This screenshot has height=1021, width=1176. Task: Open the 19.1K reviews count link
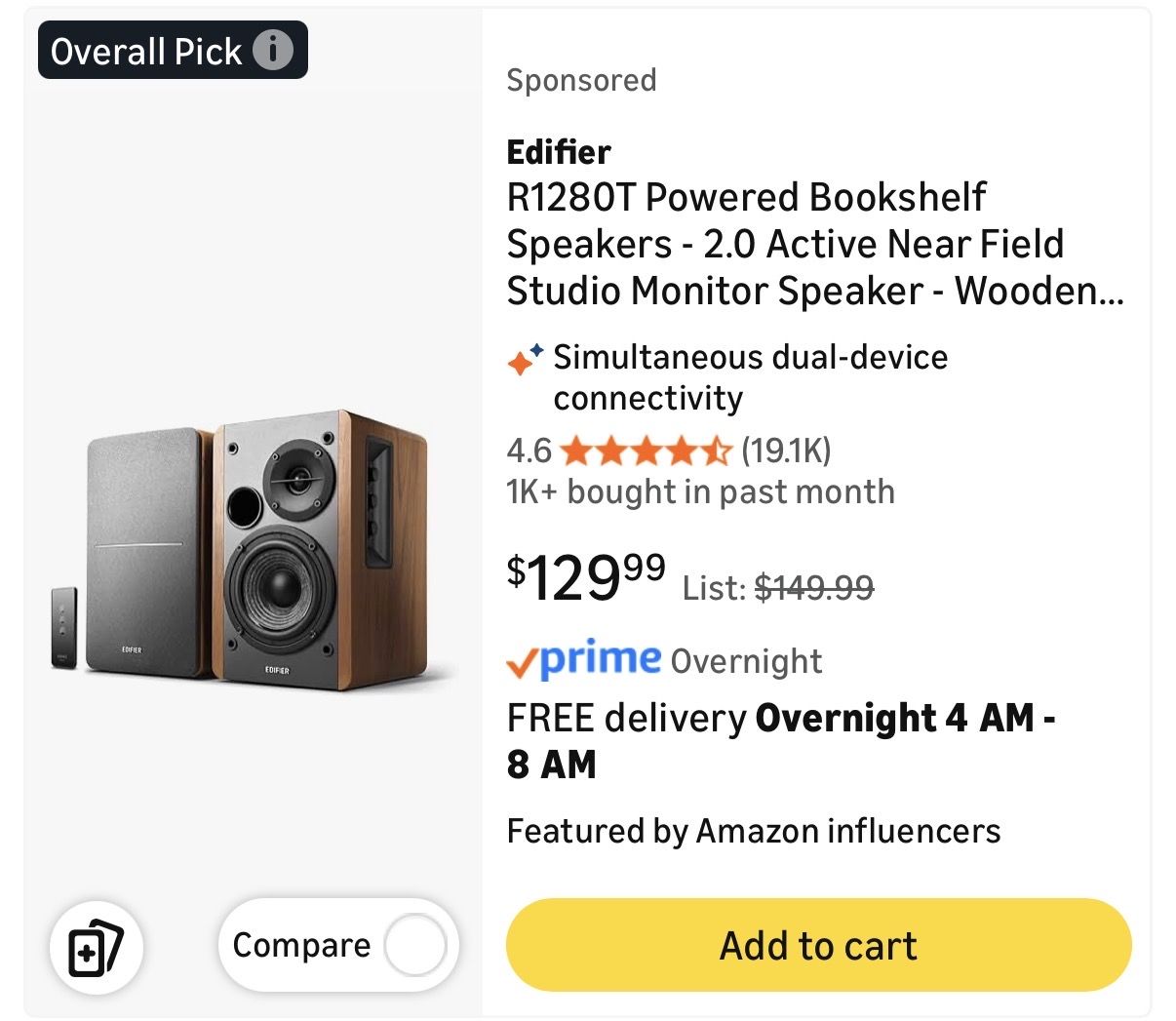[x=786, y=451]
